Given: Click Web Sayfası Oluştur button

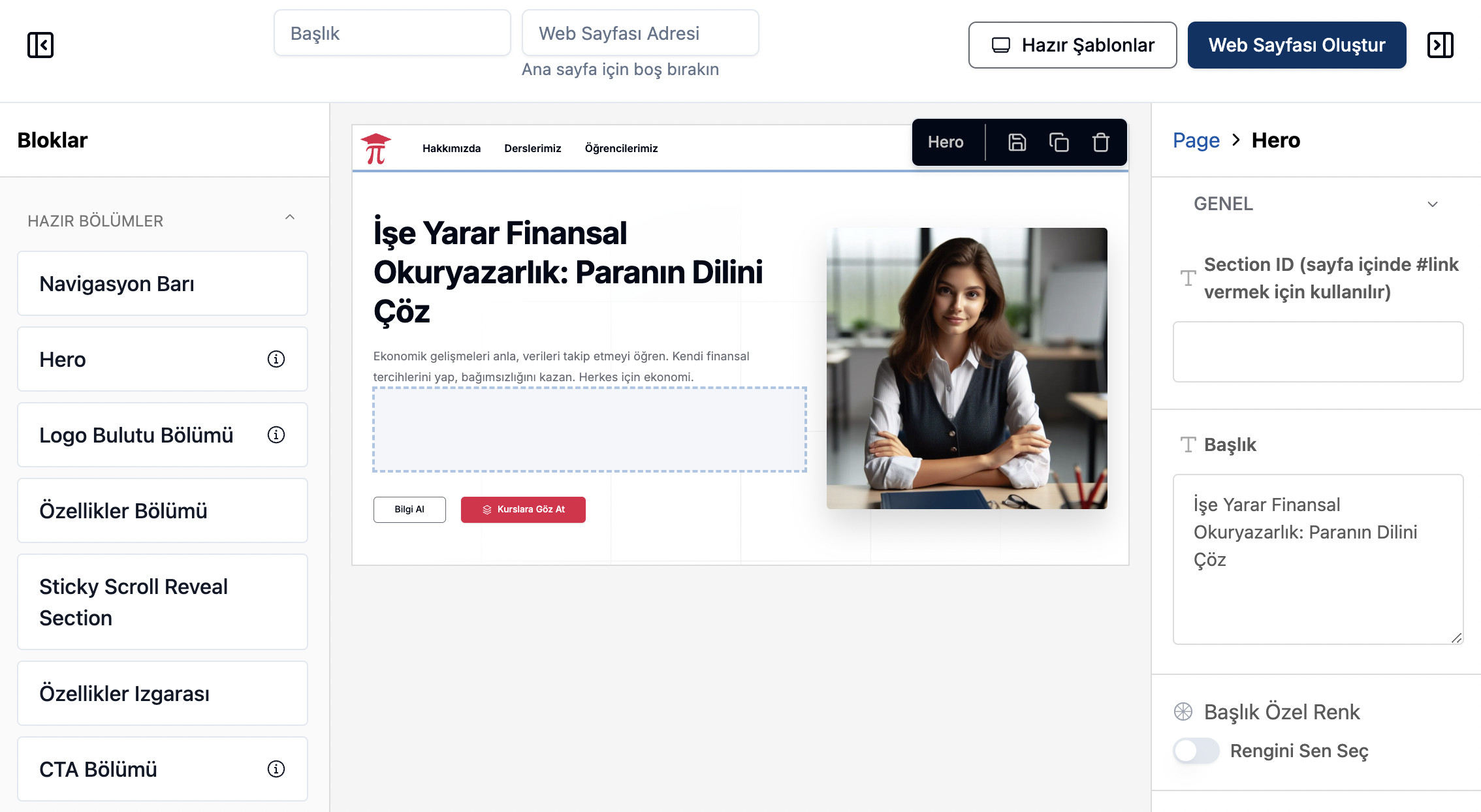Looking at the screenshot, I should tap(1297, 45).
